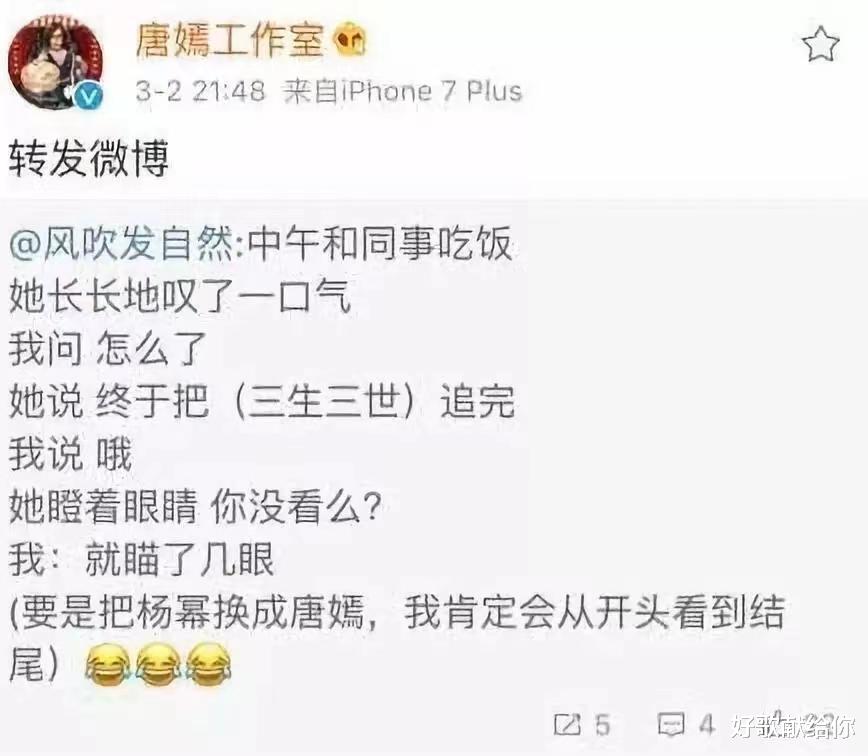868x756 pixels.
Task: Click the line 她说 终于把（三生三世）追完
Action: (262, 401)
